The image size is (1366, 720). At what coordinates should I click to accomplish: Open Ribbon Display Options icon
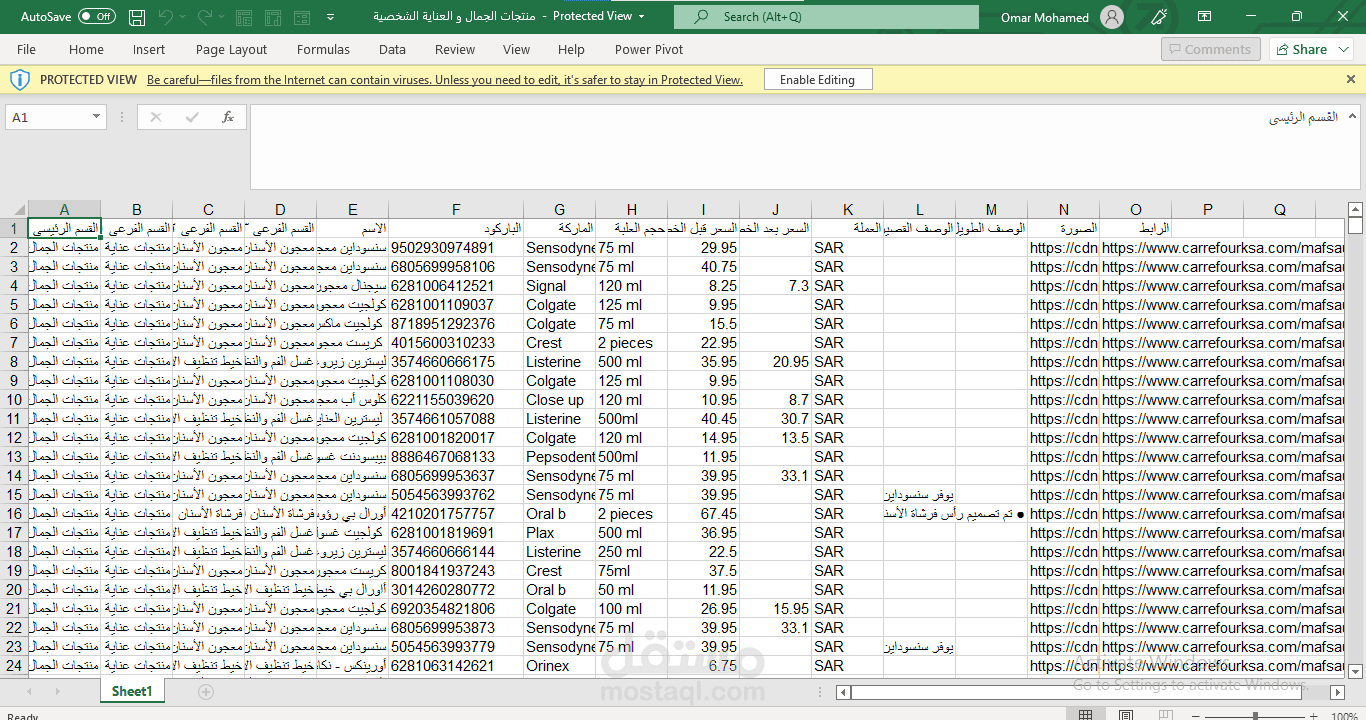1205,17
